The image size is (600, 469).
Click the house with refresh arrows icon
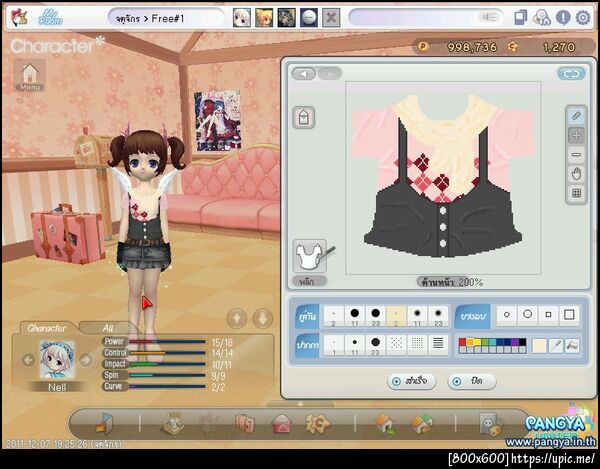(421, 424)
